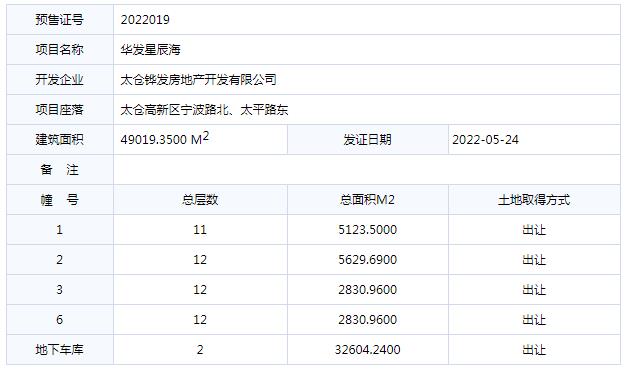The height and width of the screenshot is (371, 625).
Task: Select building number 2
Action: point(59,260)
